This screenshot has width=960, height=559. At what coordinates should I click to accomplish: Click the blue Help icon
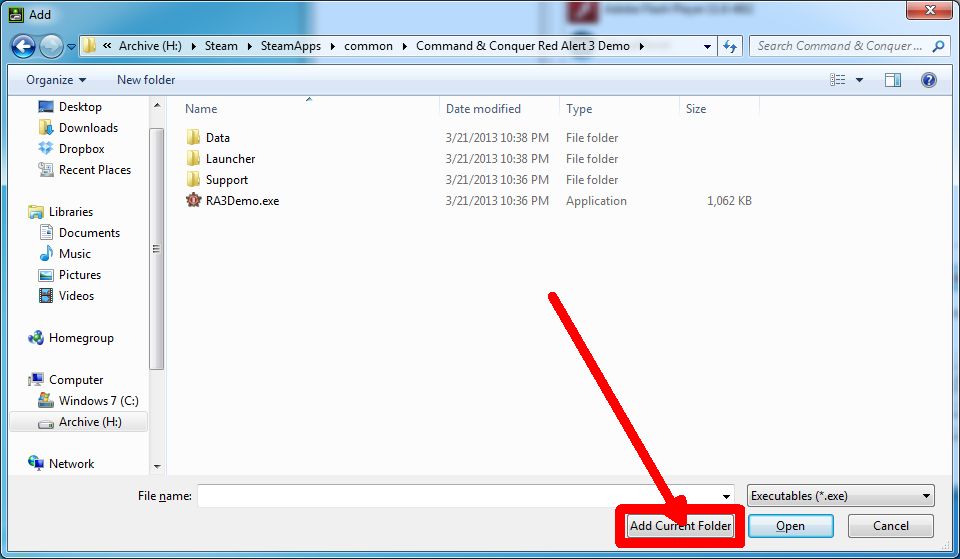tap(928, 80)
